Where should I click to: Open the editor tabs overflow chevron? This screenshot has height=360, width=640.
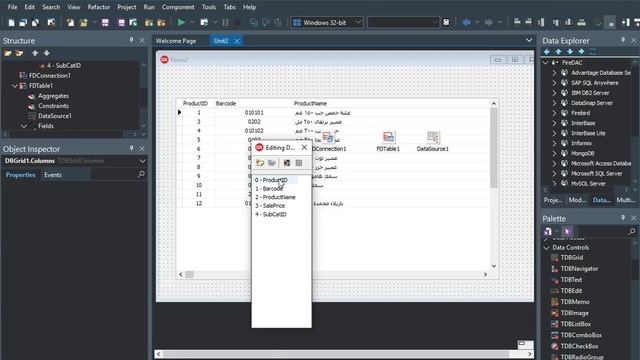pyautogui.click(x=529, y=40)
